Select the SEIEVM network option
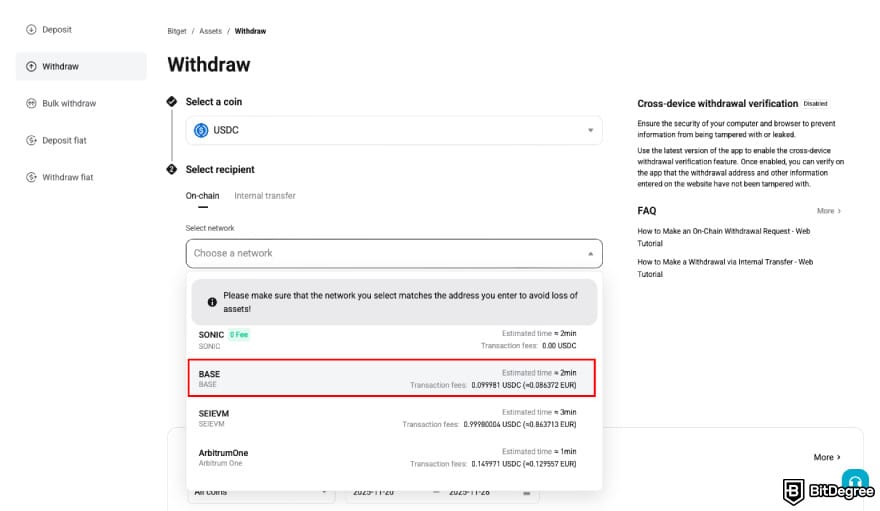This screenshot has width=880, height=511. point(392,418)
